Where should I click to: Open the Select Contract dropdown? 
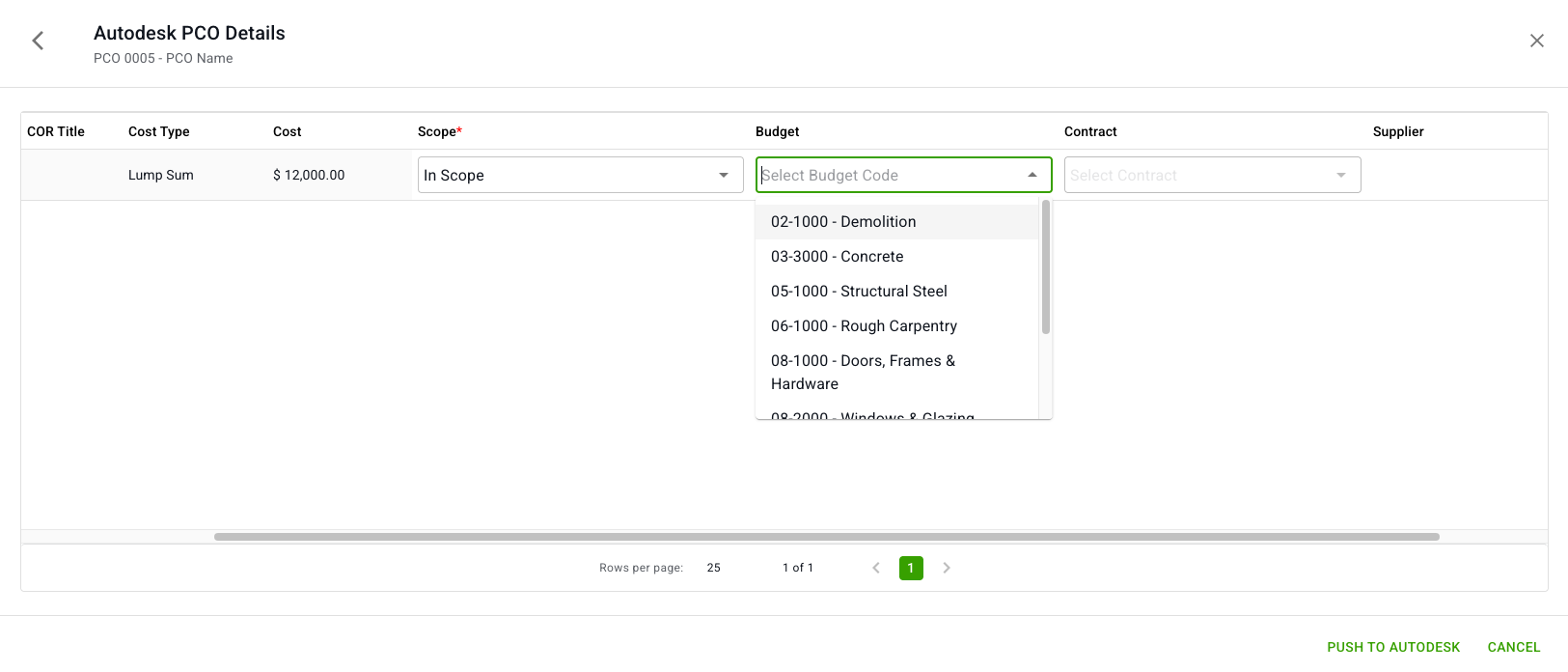pyautogui.click(x=1212, y=175)
